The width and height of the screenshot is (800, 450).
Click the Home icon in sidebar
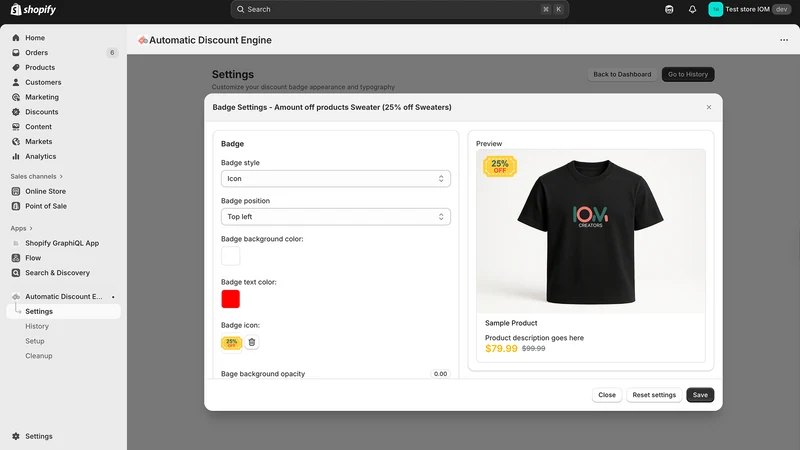click(16, 38)
